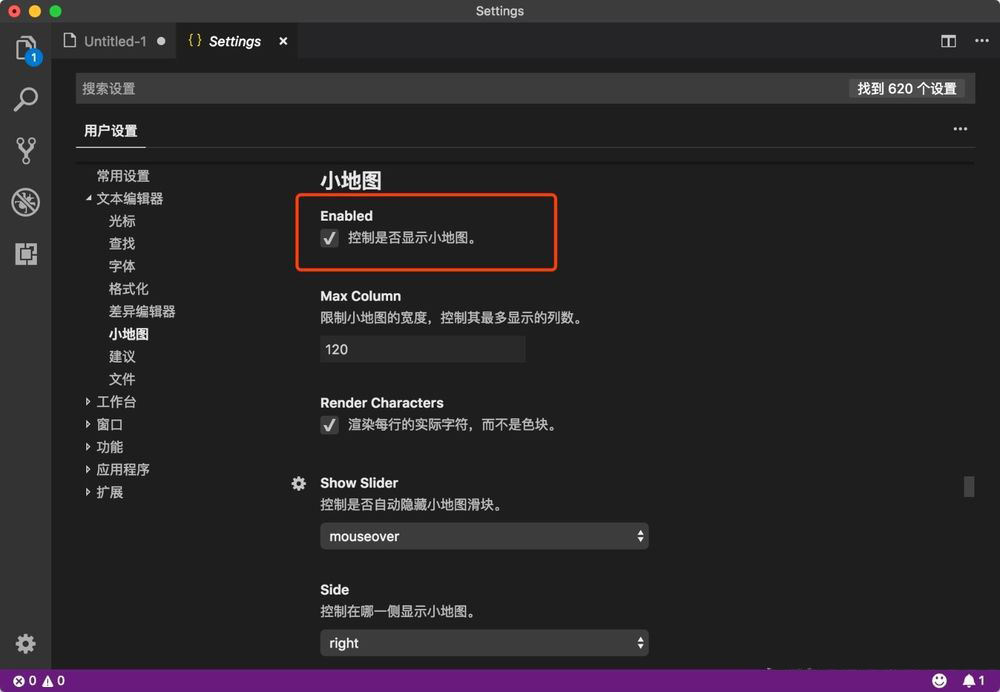
Task: Open the Extensions icon in the activity bar
Action: (x=26, y=254)
